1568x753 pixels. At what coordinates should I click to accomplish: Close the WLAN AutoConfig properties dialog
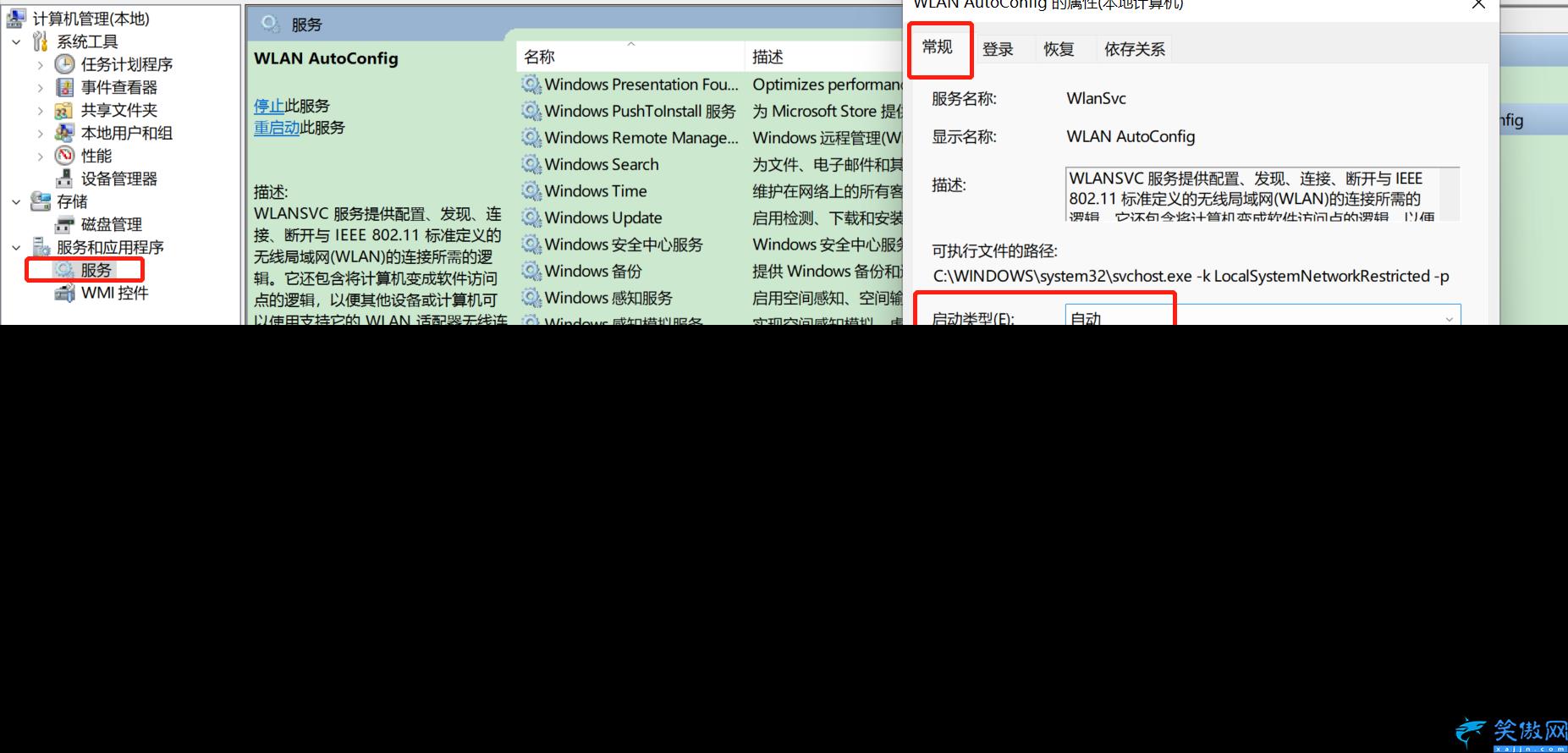(x=1478, y=4)
